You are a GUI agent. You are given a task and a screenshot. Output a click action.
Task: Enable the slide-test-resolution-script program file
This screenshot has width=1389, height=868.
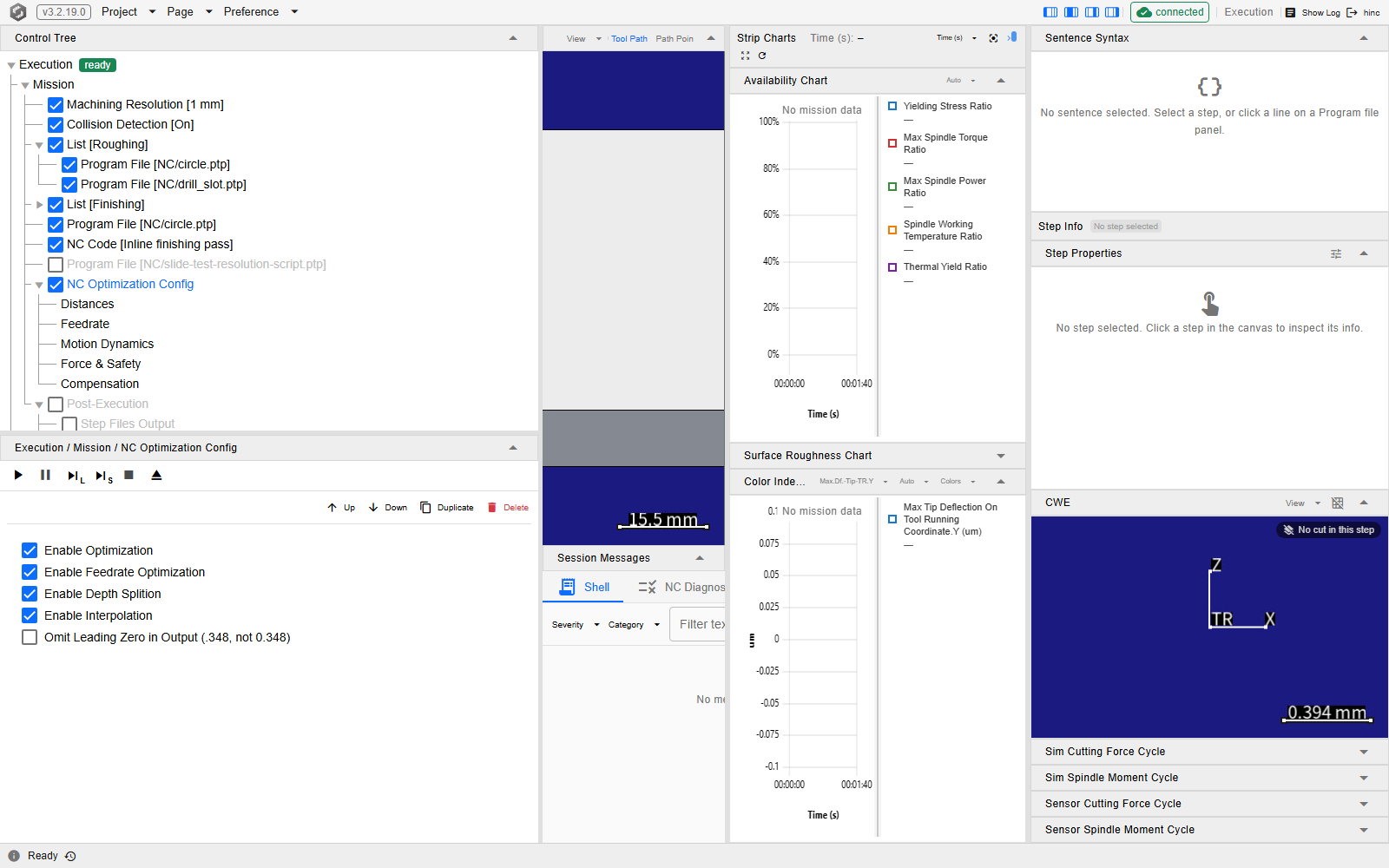[56, 265]
